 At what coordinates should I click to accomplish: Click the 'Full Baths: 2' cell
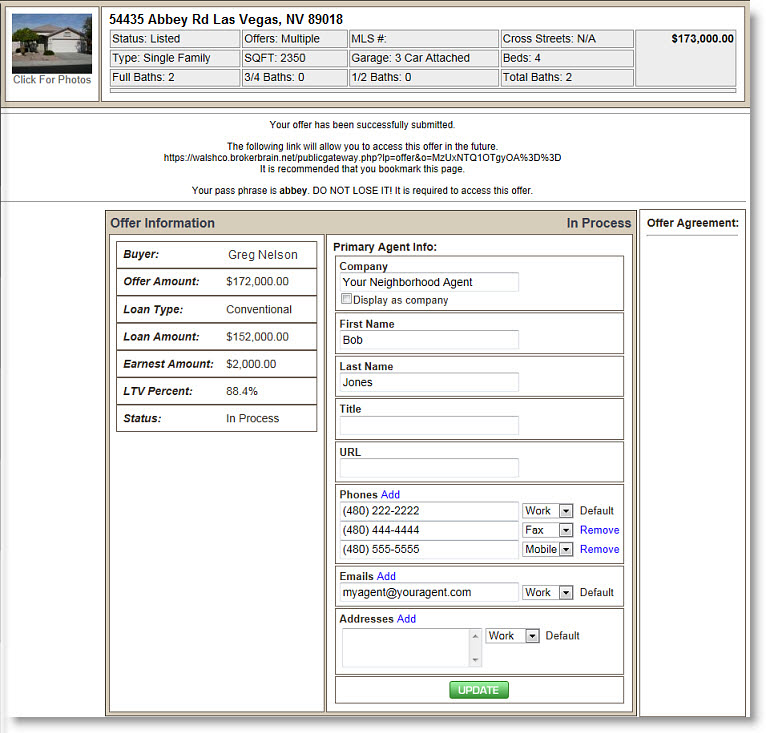pos(175,77)
